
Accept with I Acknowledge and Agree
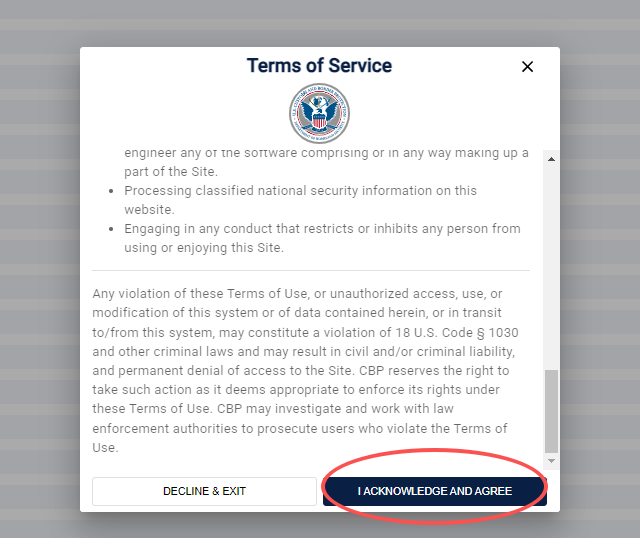pyautogui.click(x=435, y=491)
